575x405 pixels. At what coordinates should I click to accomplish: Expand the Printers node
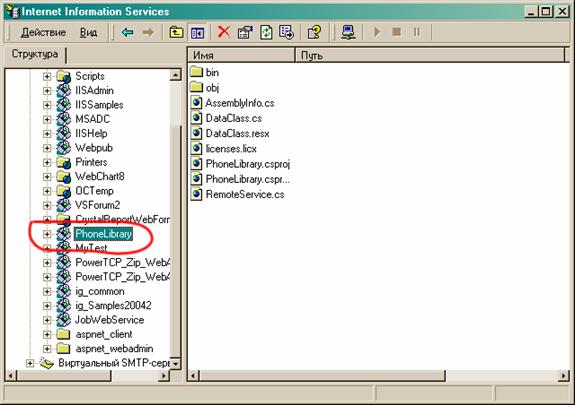coord(47,162)
